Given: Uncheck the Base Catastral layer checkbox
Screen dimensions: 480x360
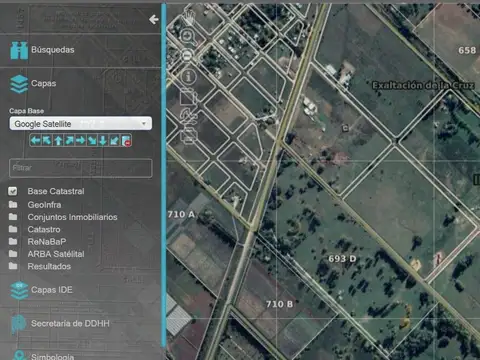Looking at the screenshot, I should 13,191.
